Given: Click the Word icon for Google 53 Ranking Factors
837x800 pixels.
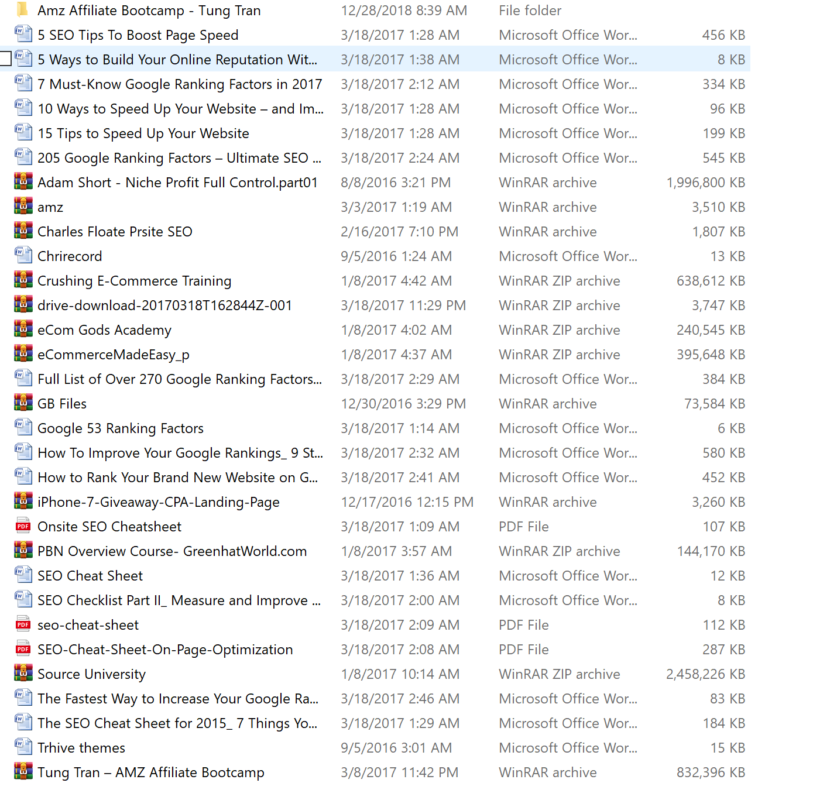Looking at the screenshot, I should click(23, 427).
